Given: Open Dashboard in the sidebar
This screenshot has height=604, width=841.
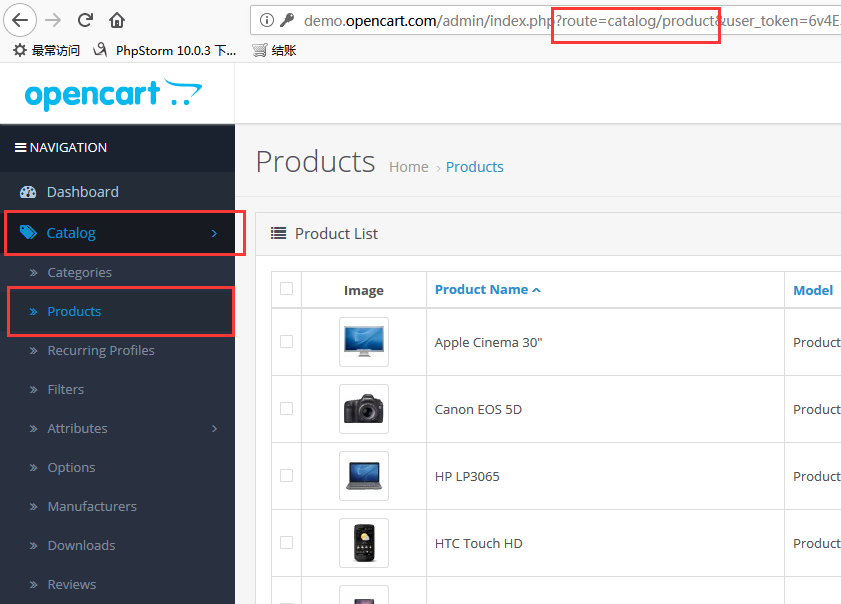Looking at the screenshot, I should tap(83, 192).
